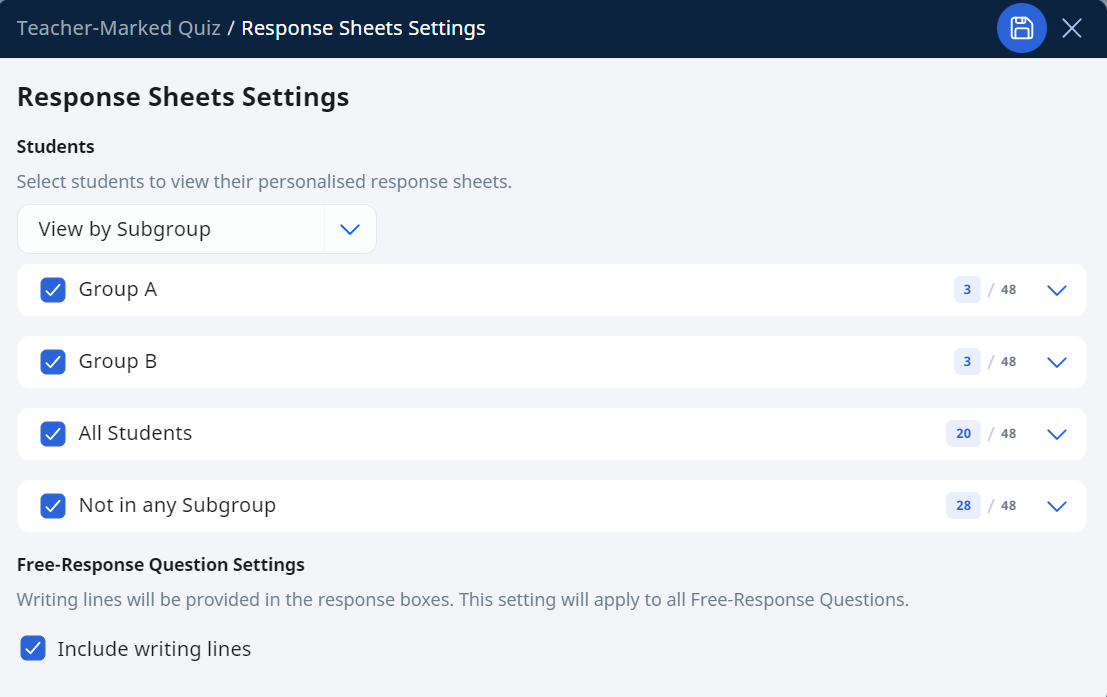
Task: Go back to Teacher-Marked Quiz breadcrumb
Action: [x=119, y=28]
